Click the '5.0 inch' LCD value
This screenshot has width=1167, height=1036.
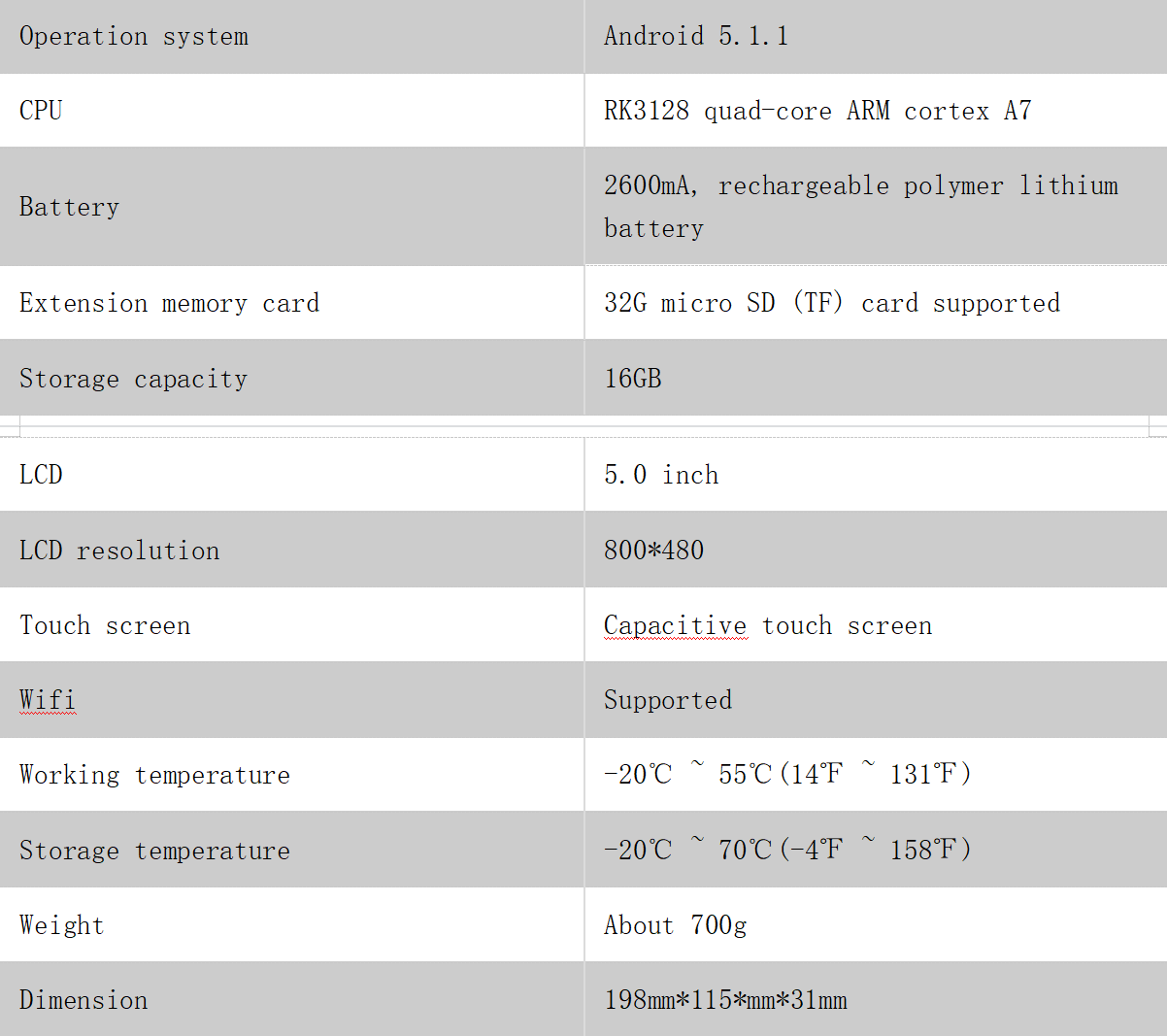661,475
